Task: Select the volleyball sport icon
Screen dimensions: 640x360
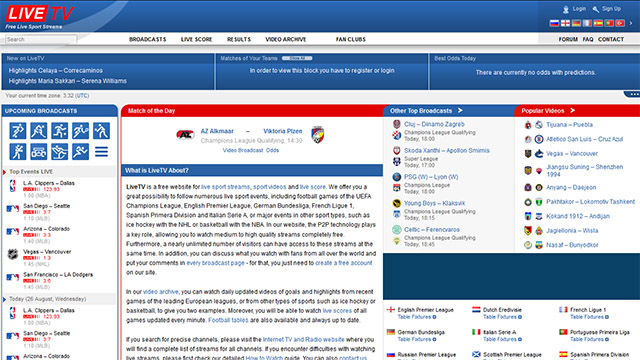Action: 101,131
